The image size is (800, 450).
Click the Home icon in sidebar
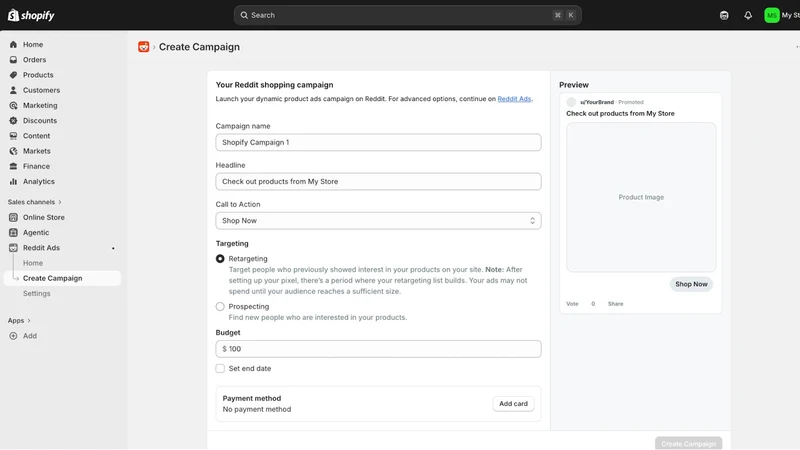[13, 44]
